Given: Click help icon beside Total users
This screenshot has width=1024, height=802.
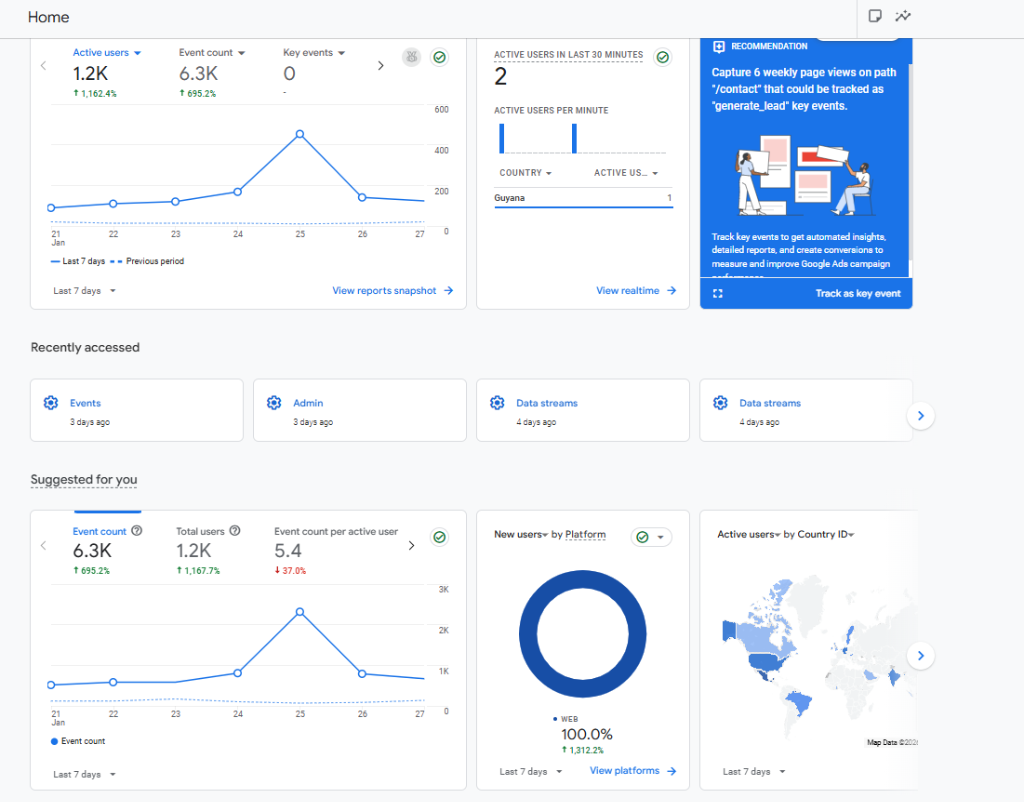Looking at the screenshot, I should [x=235, y=531].
